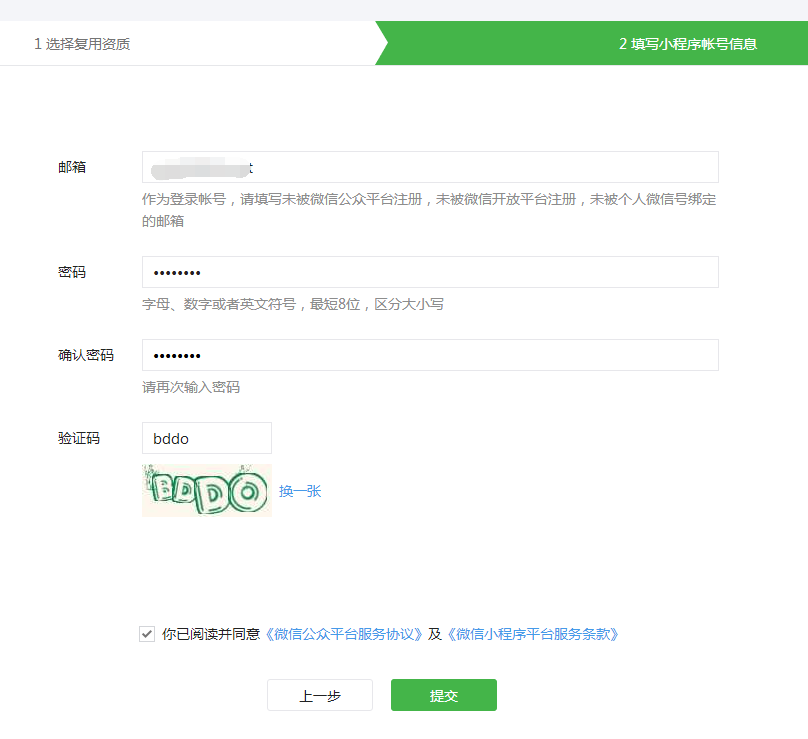Viewport: 808px width, 739px height.
Task: Click the 确认密码 field label
Action: pyautogui.click(x=86, y=355)
